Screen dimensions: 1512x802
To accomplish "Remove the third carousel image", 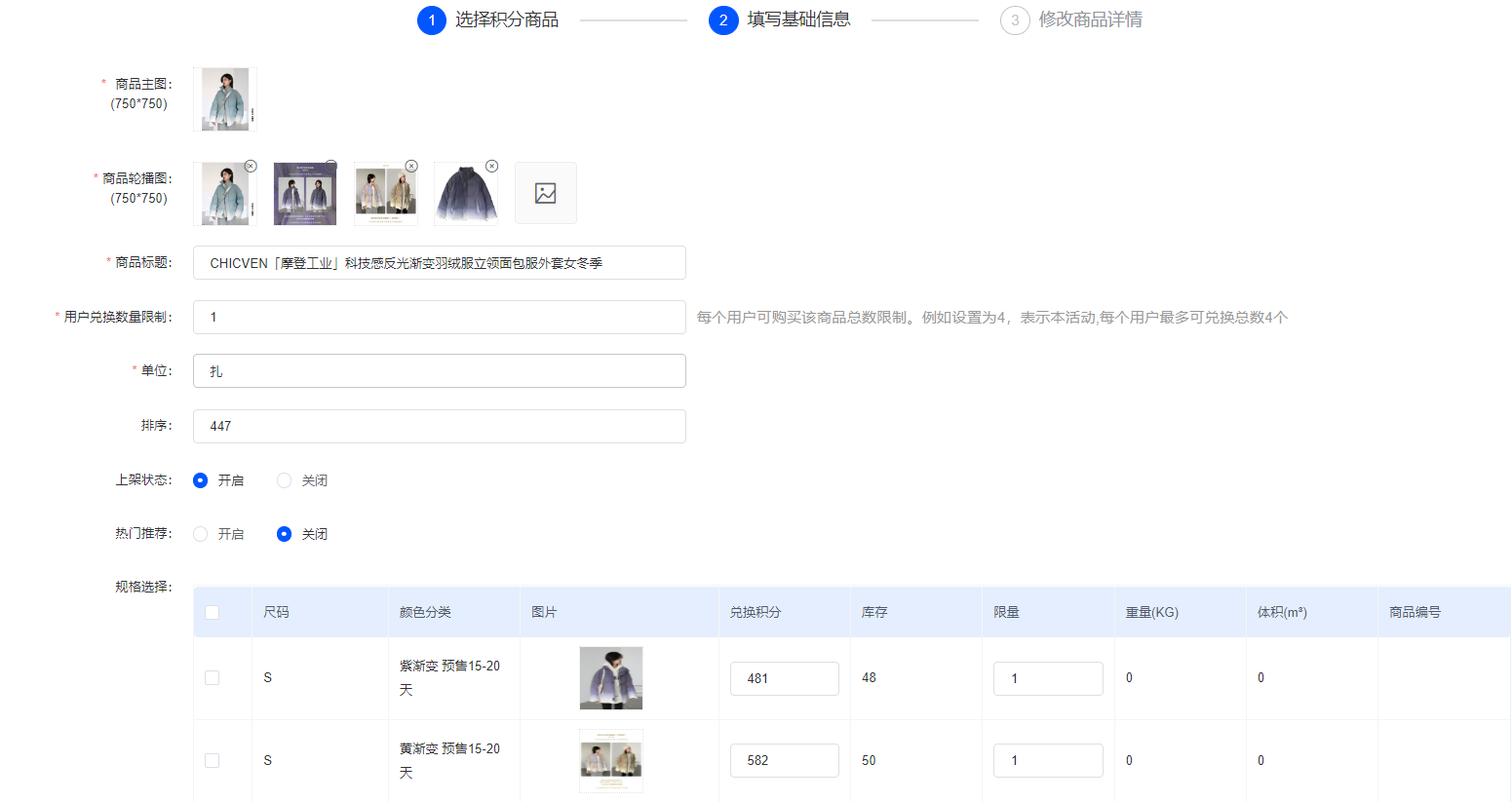I will pyautogui.click(x=411, y=166).
